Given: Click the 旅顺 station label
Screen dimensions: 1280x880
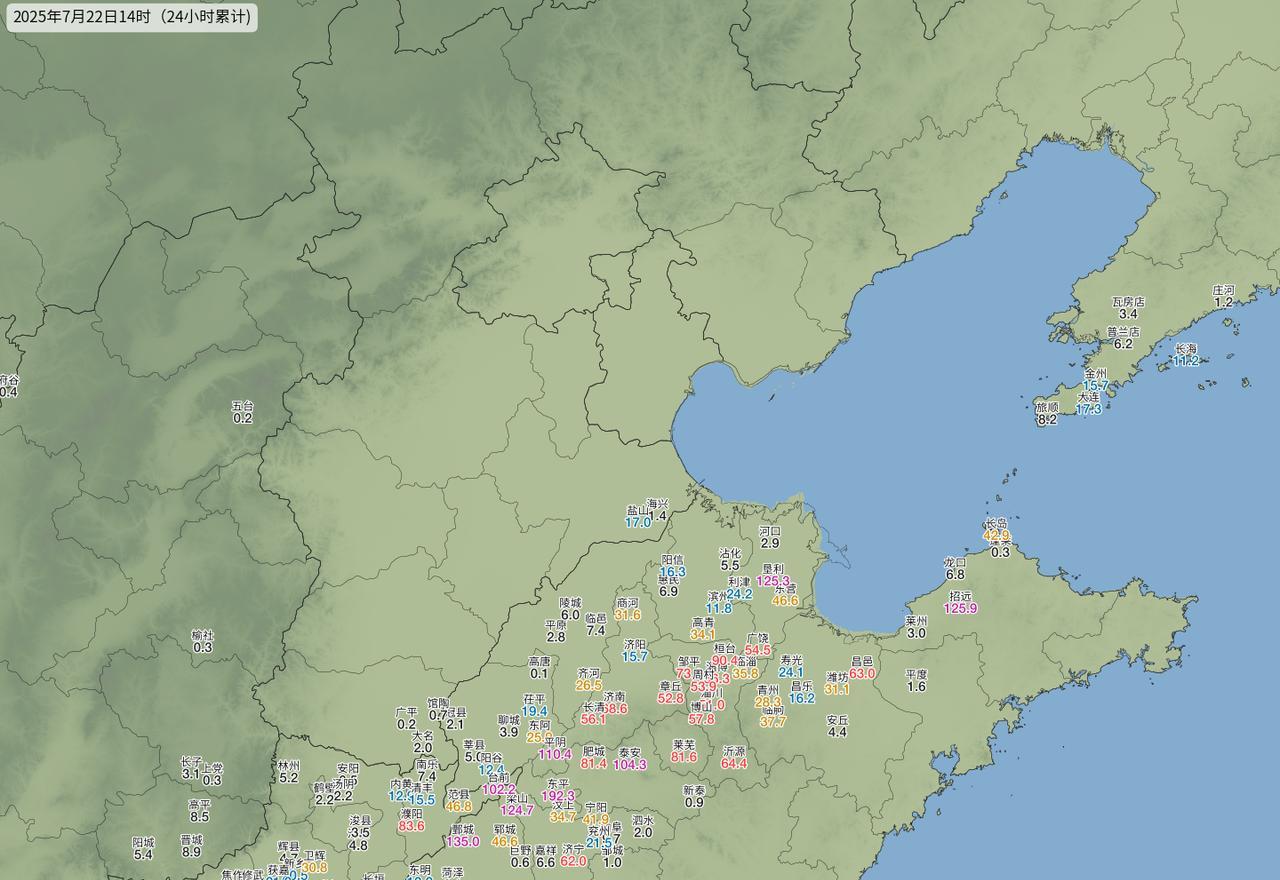Looking at the screenshot, I should tap(1046, 407).
